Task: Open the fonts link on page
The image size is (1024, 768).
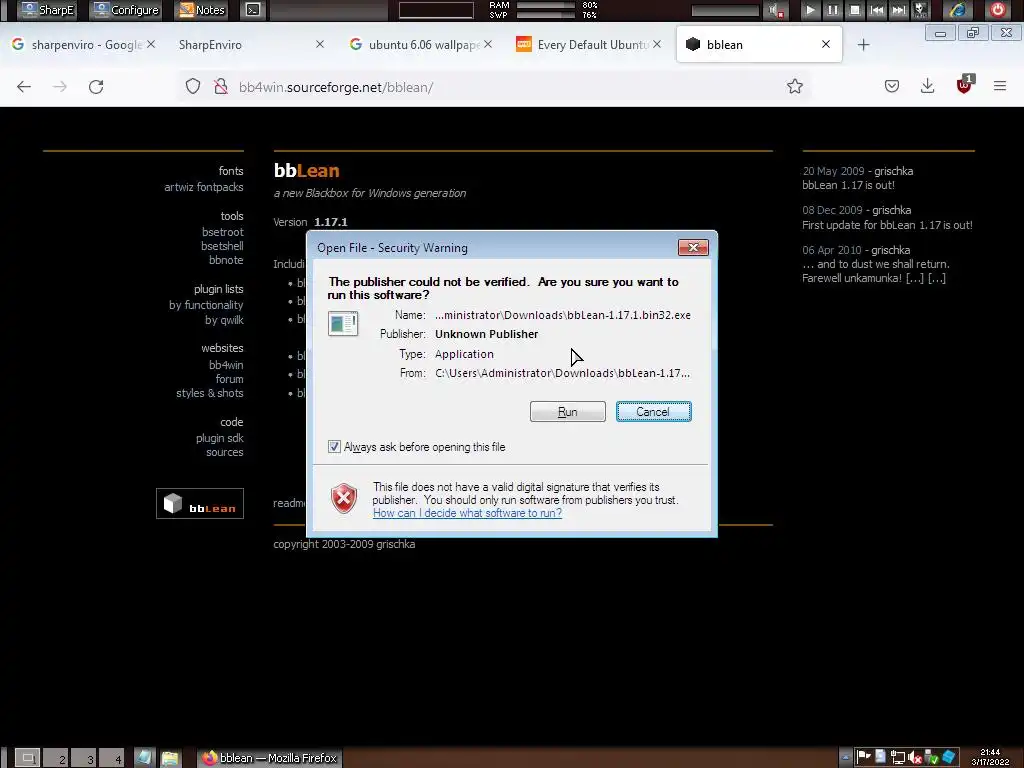Action: click(x=231, y=171)
